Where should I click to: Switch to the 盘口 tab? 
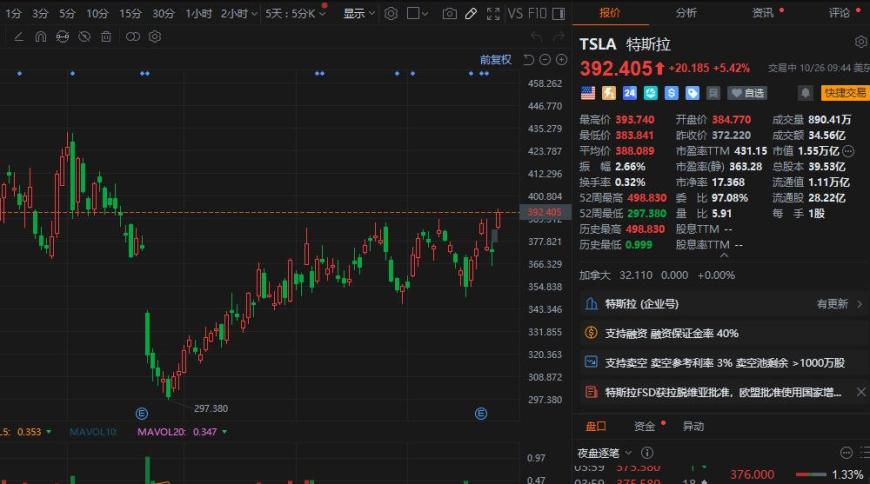coord(595,426)
